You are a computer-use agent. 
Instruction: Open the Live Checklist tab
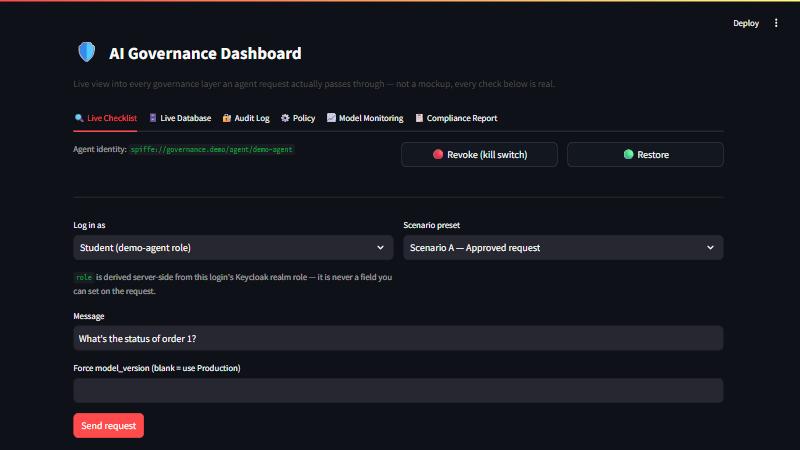click(106, 118)
